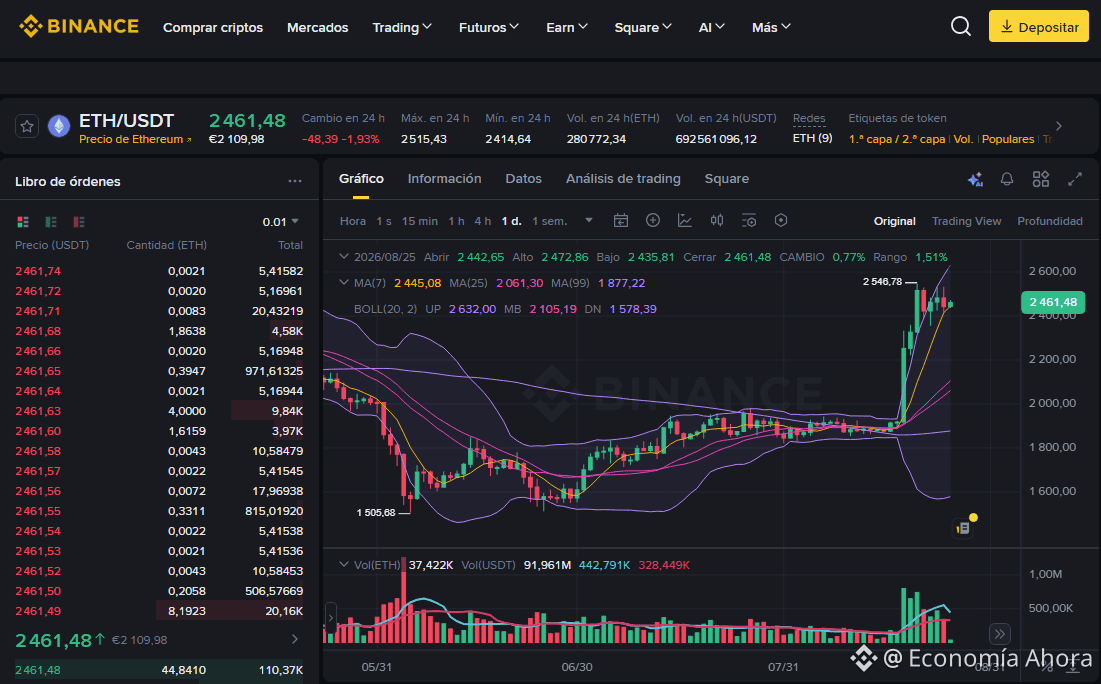Viewport: 1101px width, 684px height.
Task: Select the 1 d. interval
Action: 511,221
